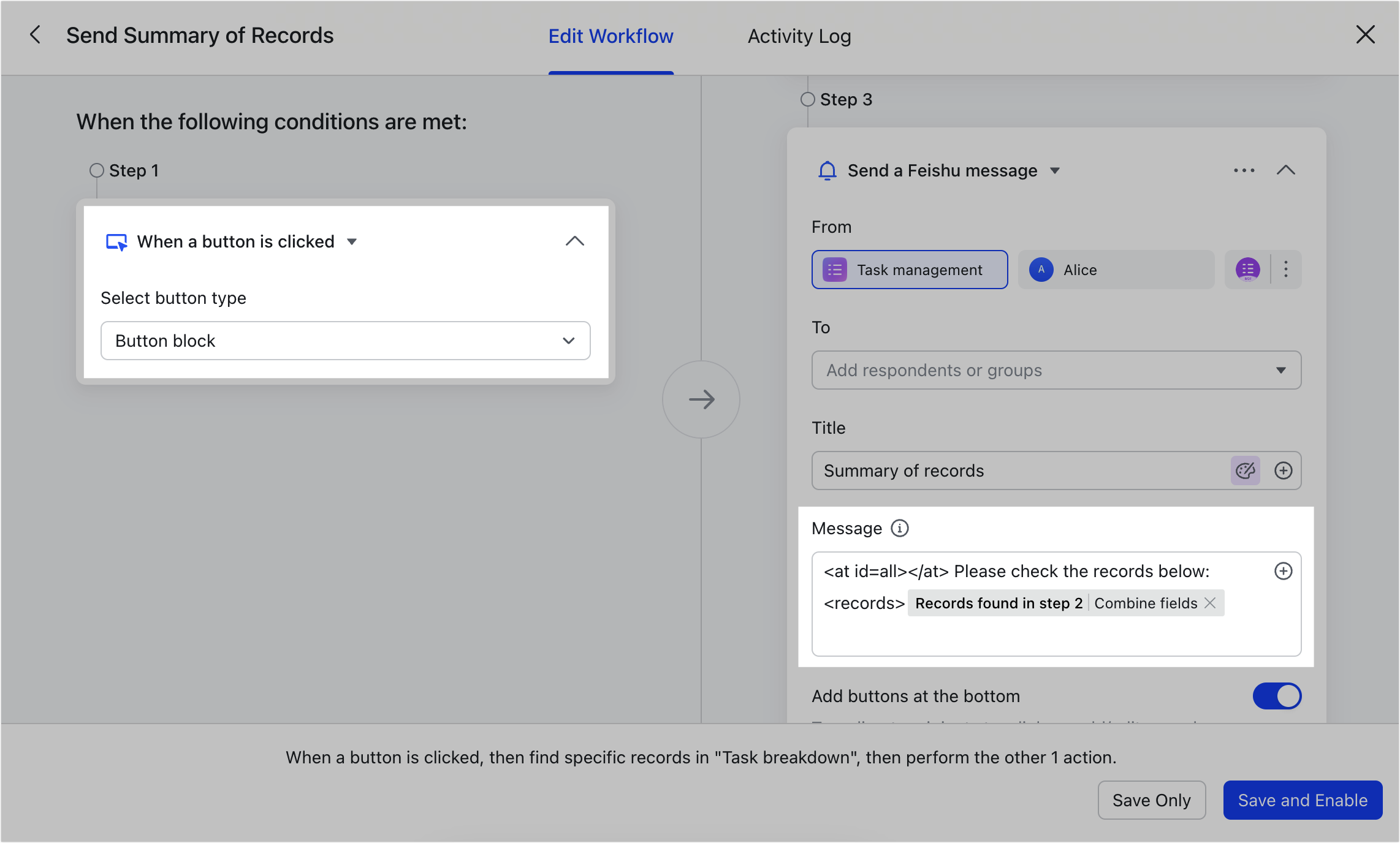Screen dimensions: 1400x843
Task: Select the Edit Workflow tab
Action: click(x=610, y=36)
